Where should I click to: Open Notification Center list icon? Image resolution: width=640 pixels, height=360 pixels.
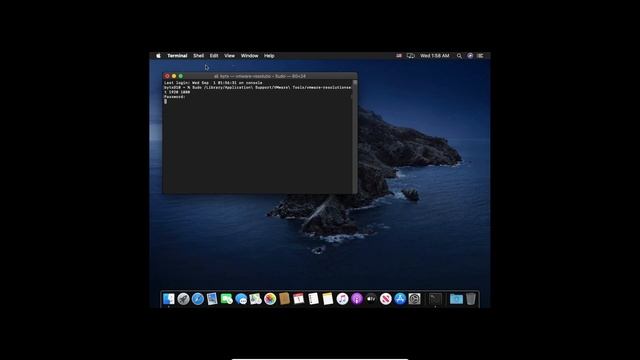click(x=480, y=56)
